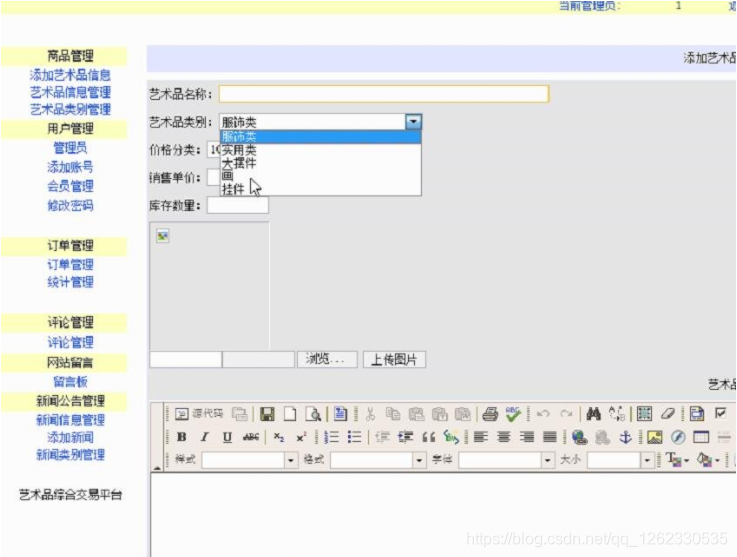Select 大摆件 in the category list
This screenshot has height=557, width=737.
pyautogui.click(x=320, y=163)
